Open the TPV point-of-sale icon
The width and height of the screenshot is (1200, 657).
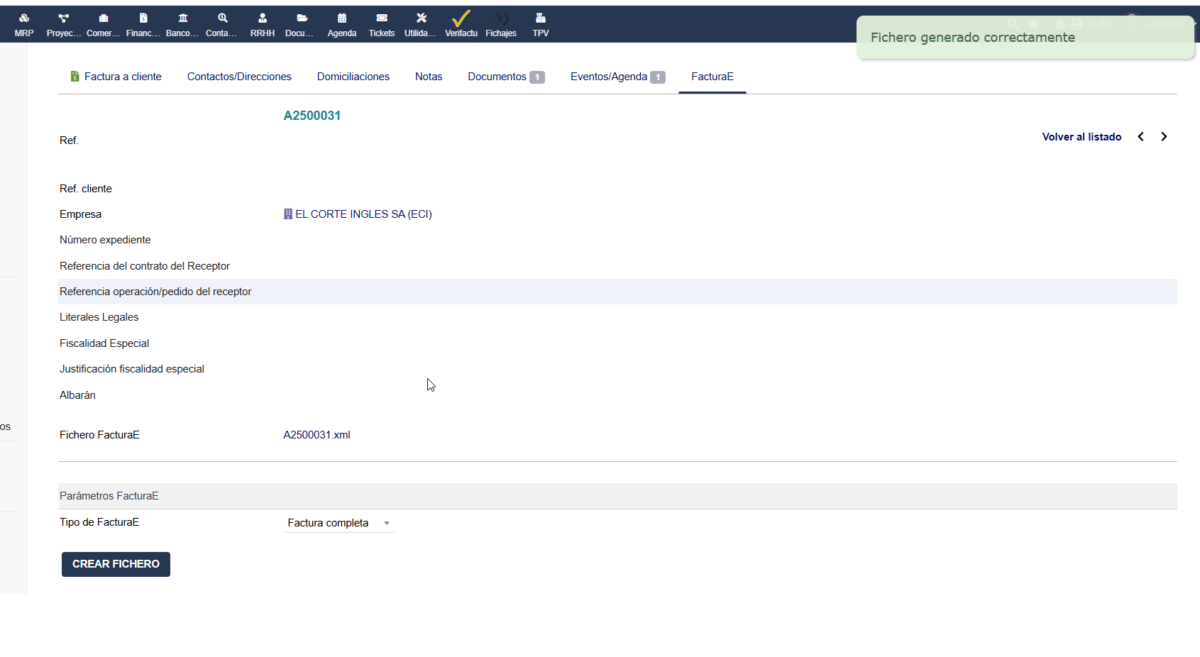tap(540, 24)
